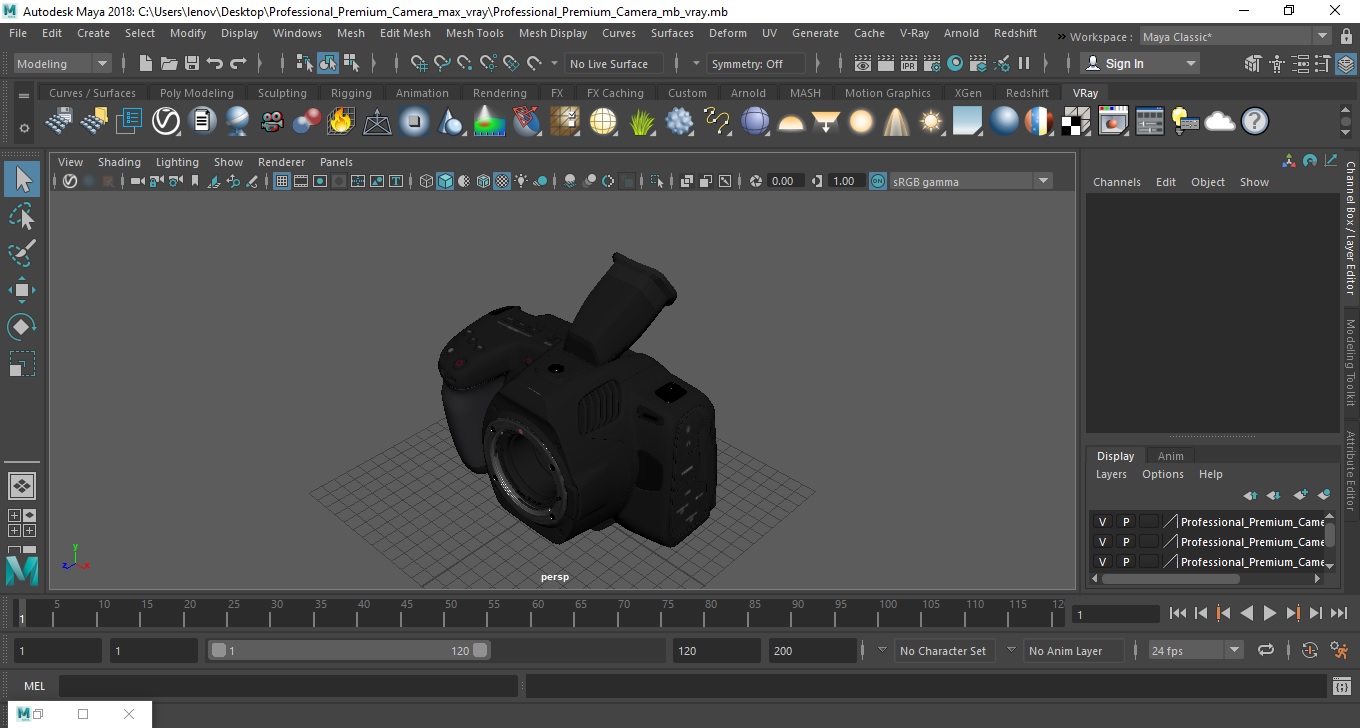This screenshot has width=1360, height=728.
Task: Activate the Rotate tool
Action: point(22,327)
